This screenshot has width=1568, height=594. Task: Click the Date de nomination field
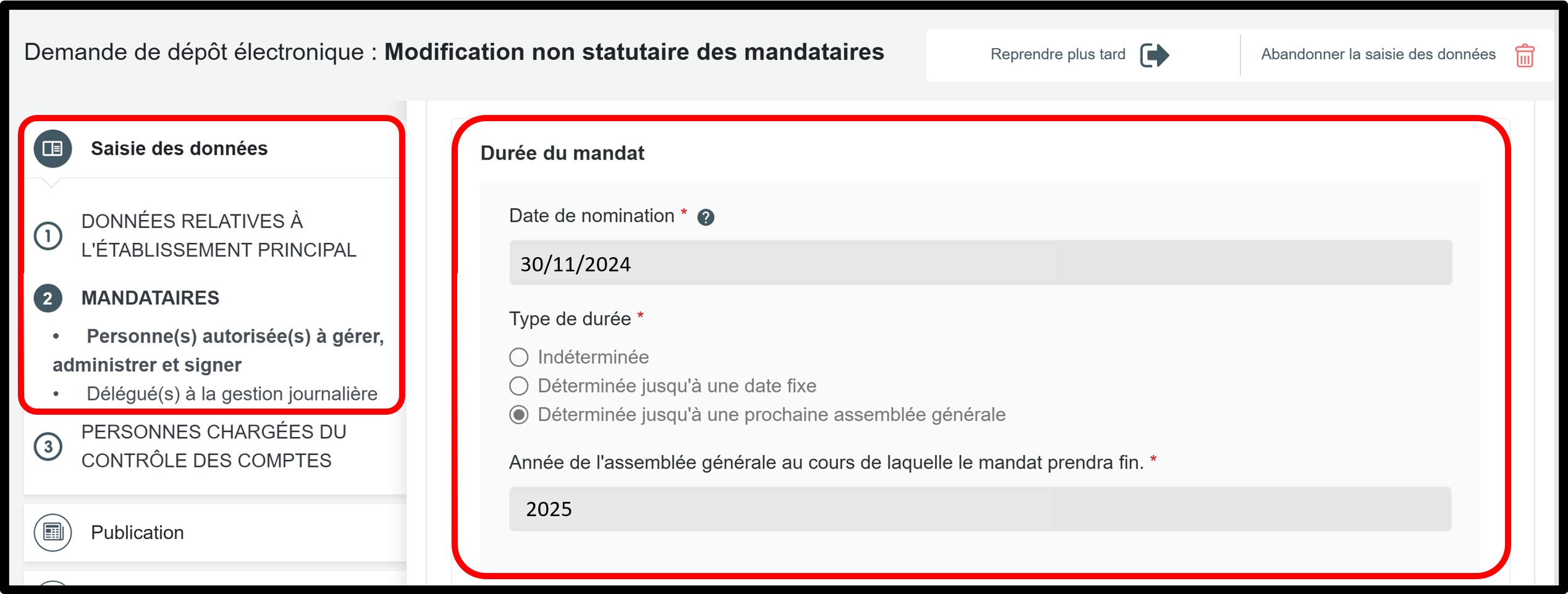(980, 263)
